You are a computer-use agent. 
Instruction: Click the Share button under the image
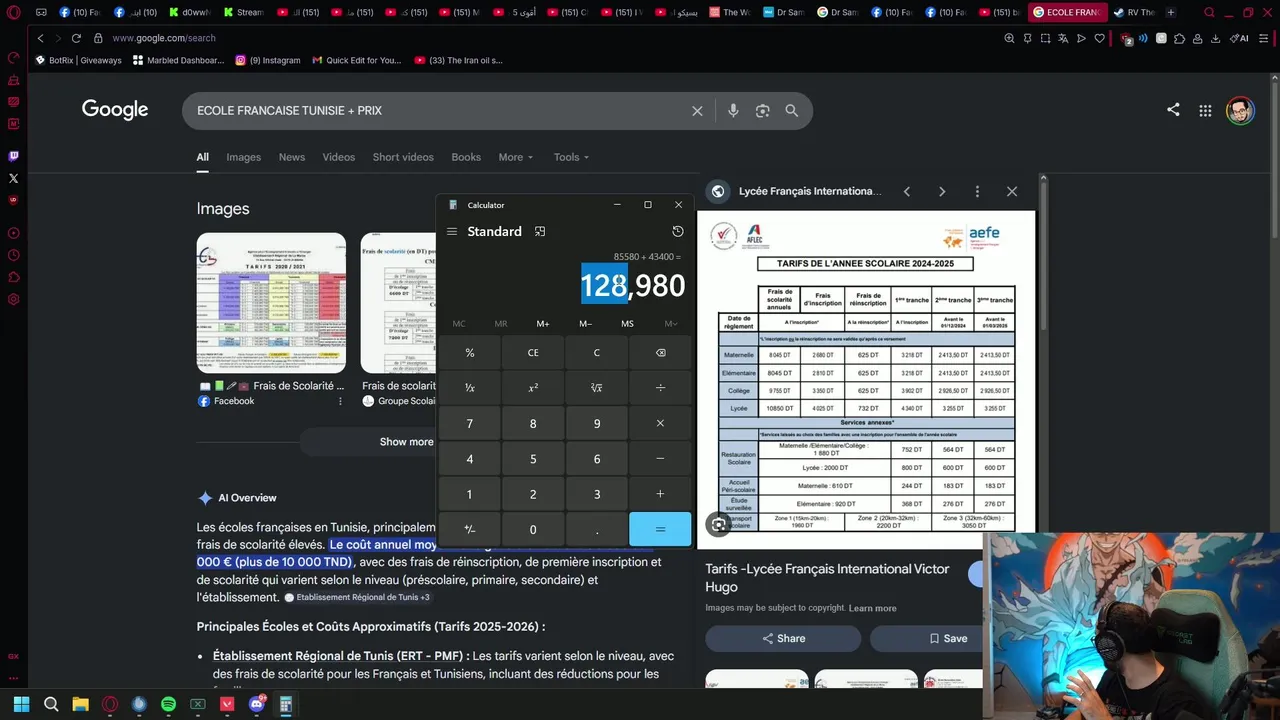783,638
